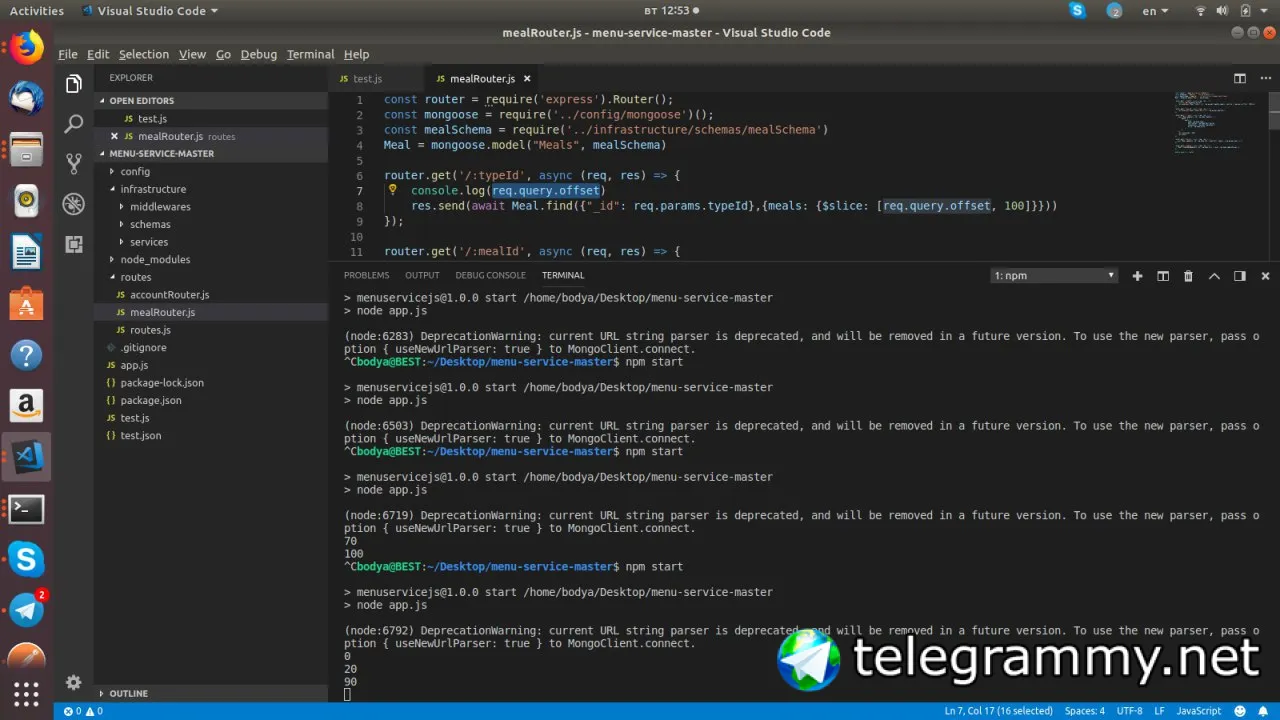Switch to the Output panel tab
Screen dimensions: 1280x720
[x=422, y=276]
